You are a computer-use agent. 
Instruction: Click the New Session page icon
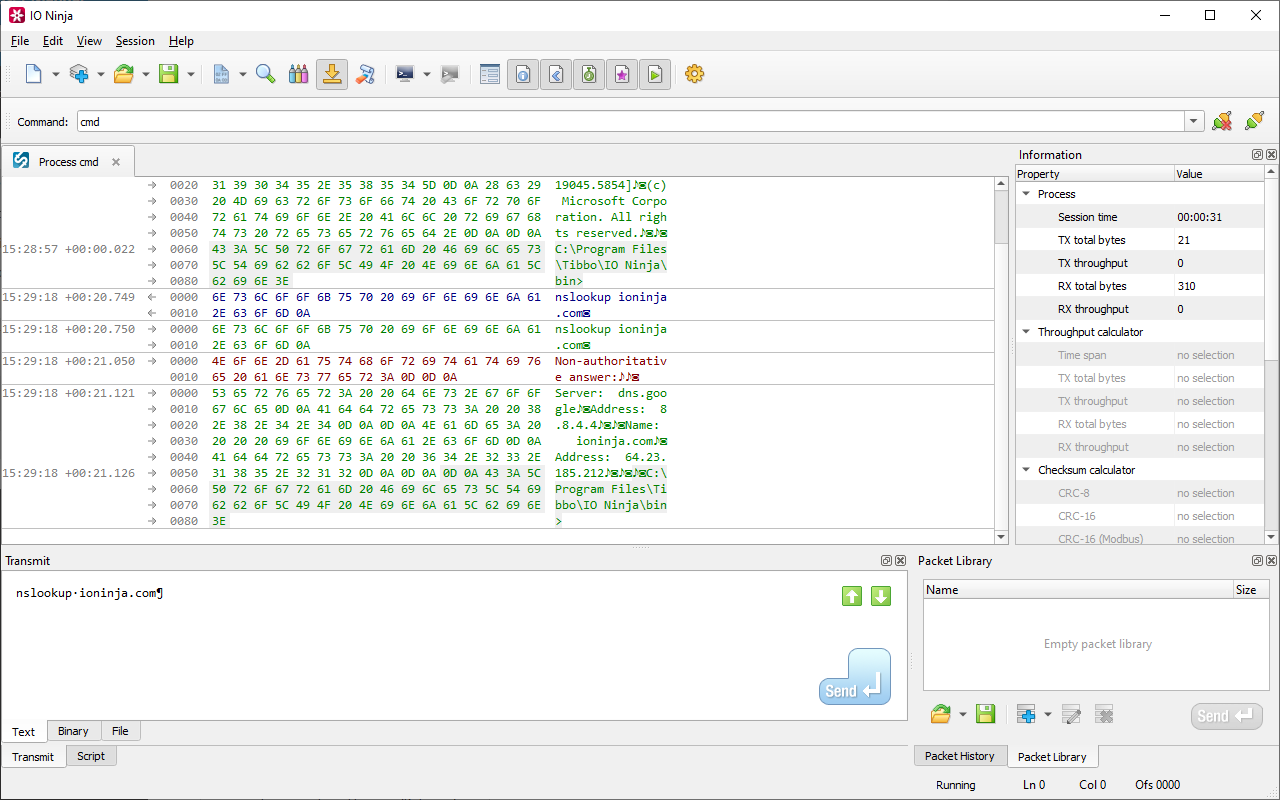tap(34, 74)
